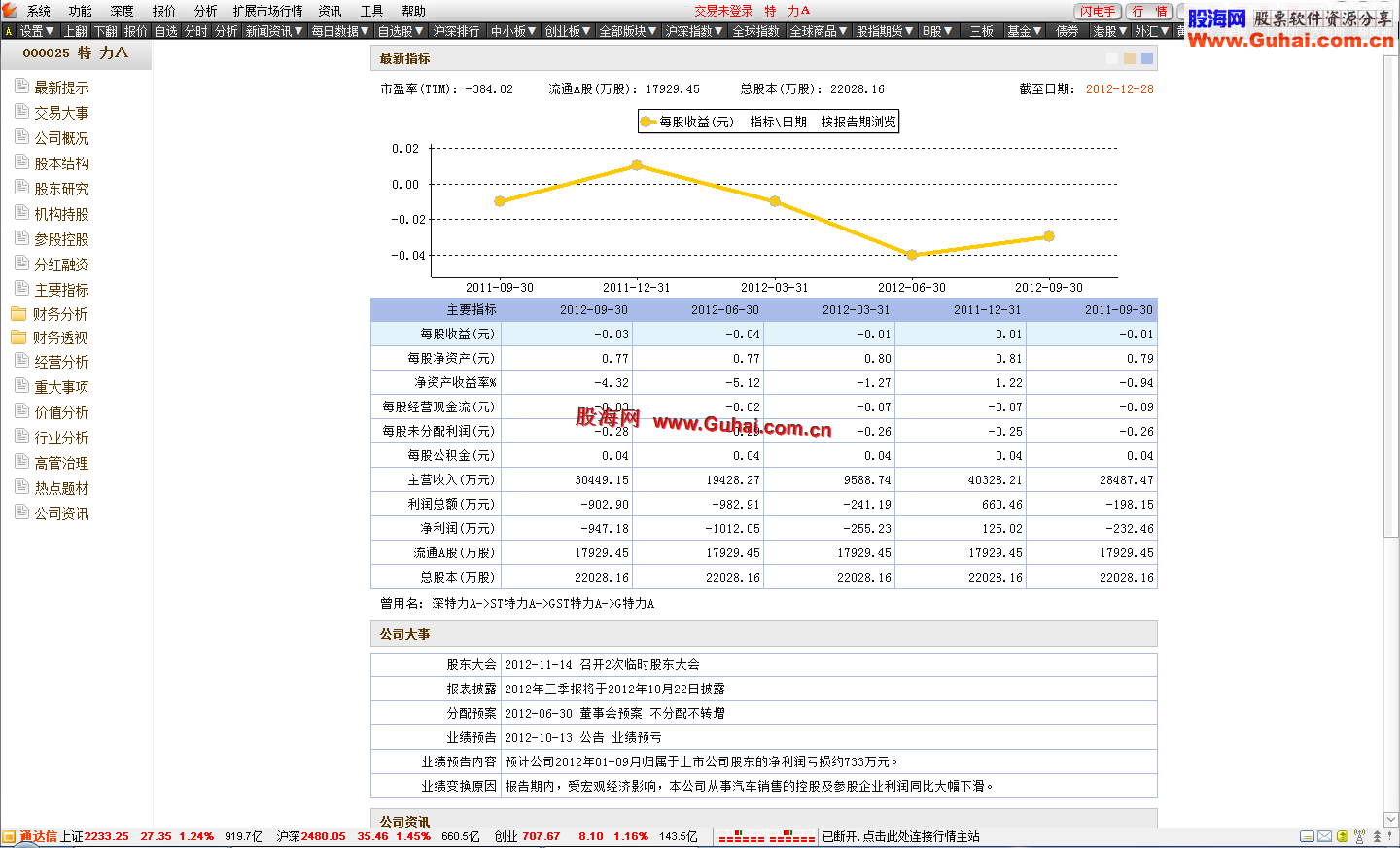Open the 机构持股 sidebar item

(52, 214)
